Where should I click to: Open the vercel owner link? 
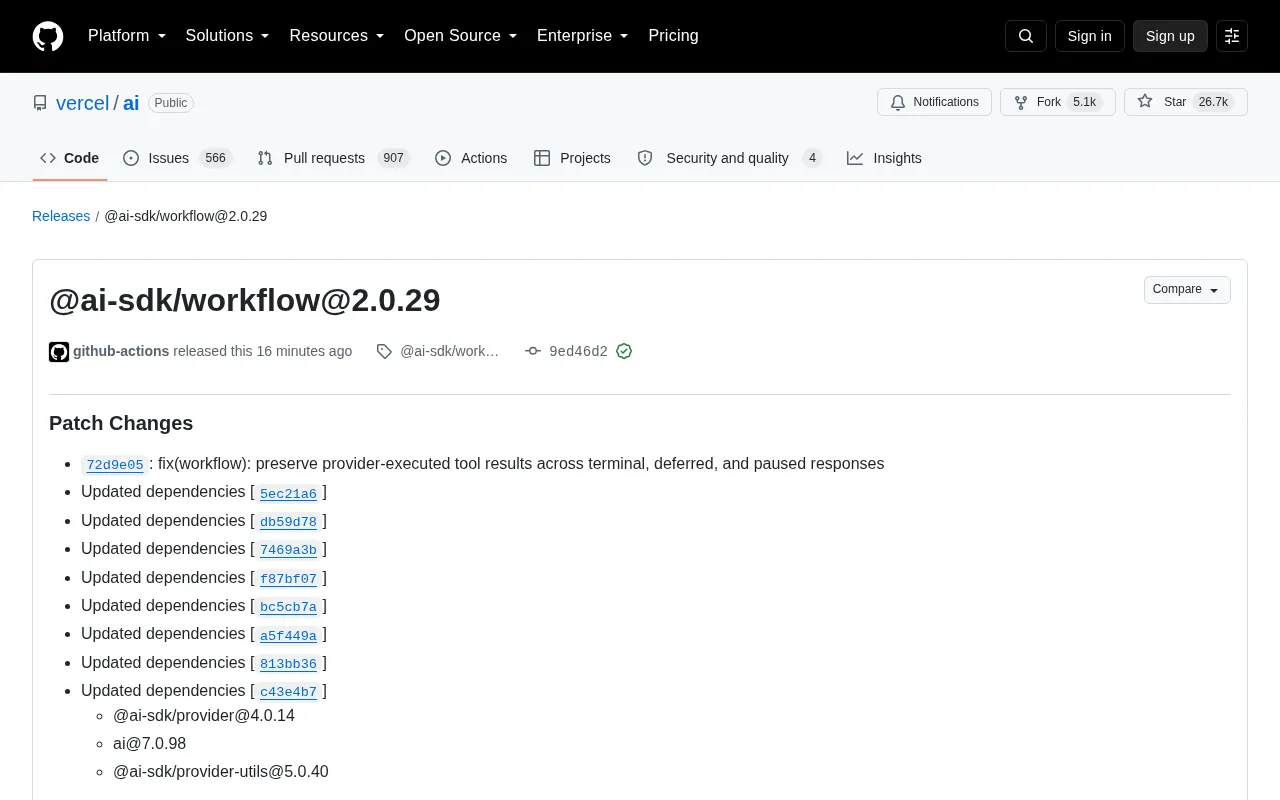click(x=82, y=103)
